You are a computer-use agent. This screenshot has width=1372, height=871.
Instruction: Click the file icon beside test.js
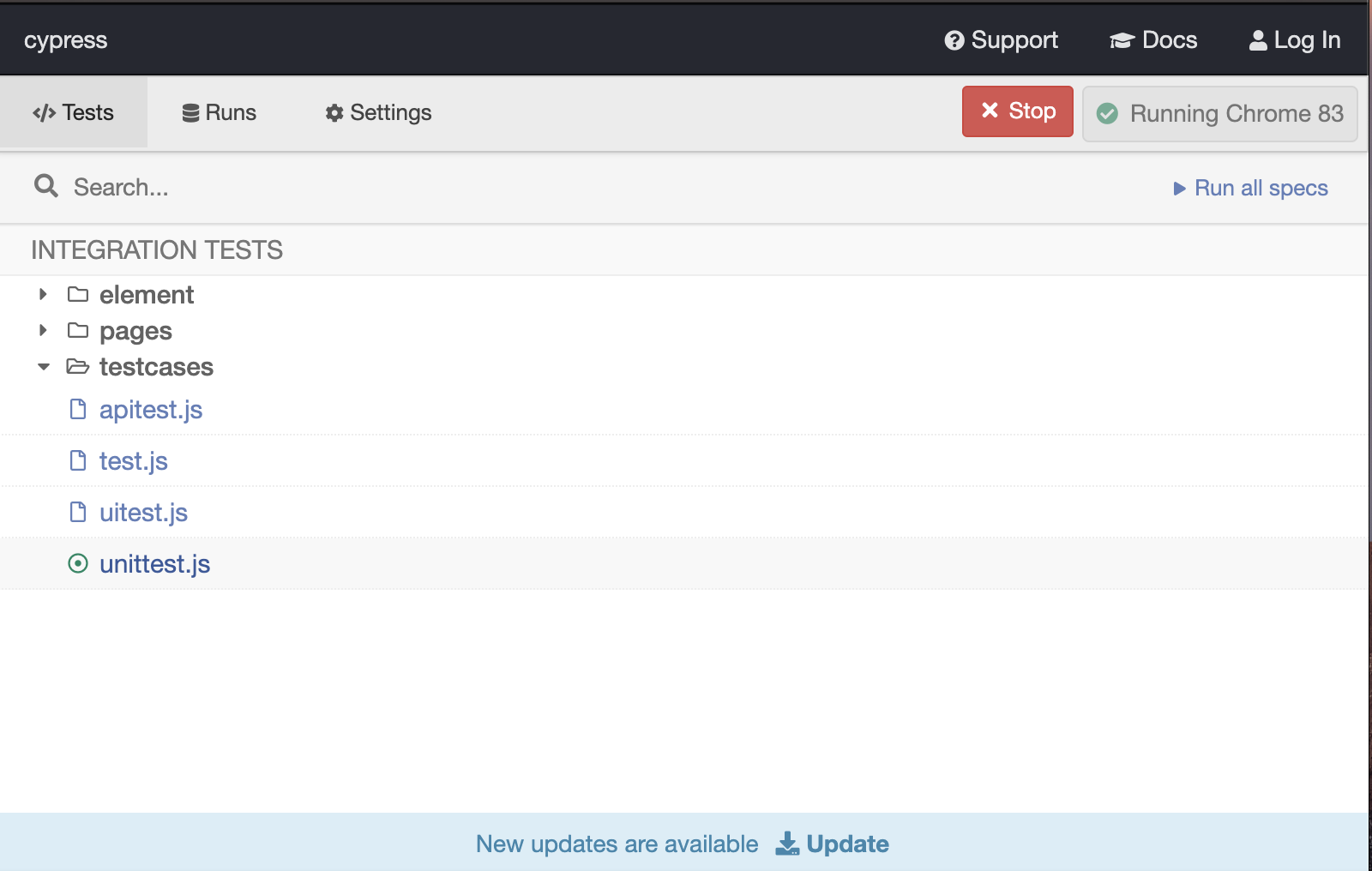pyautogui.click(x=78, y=460)
